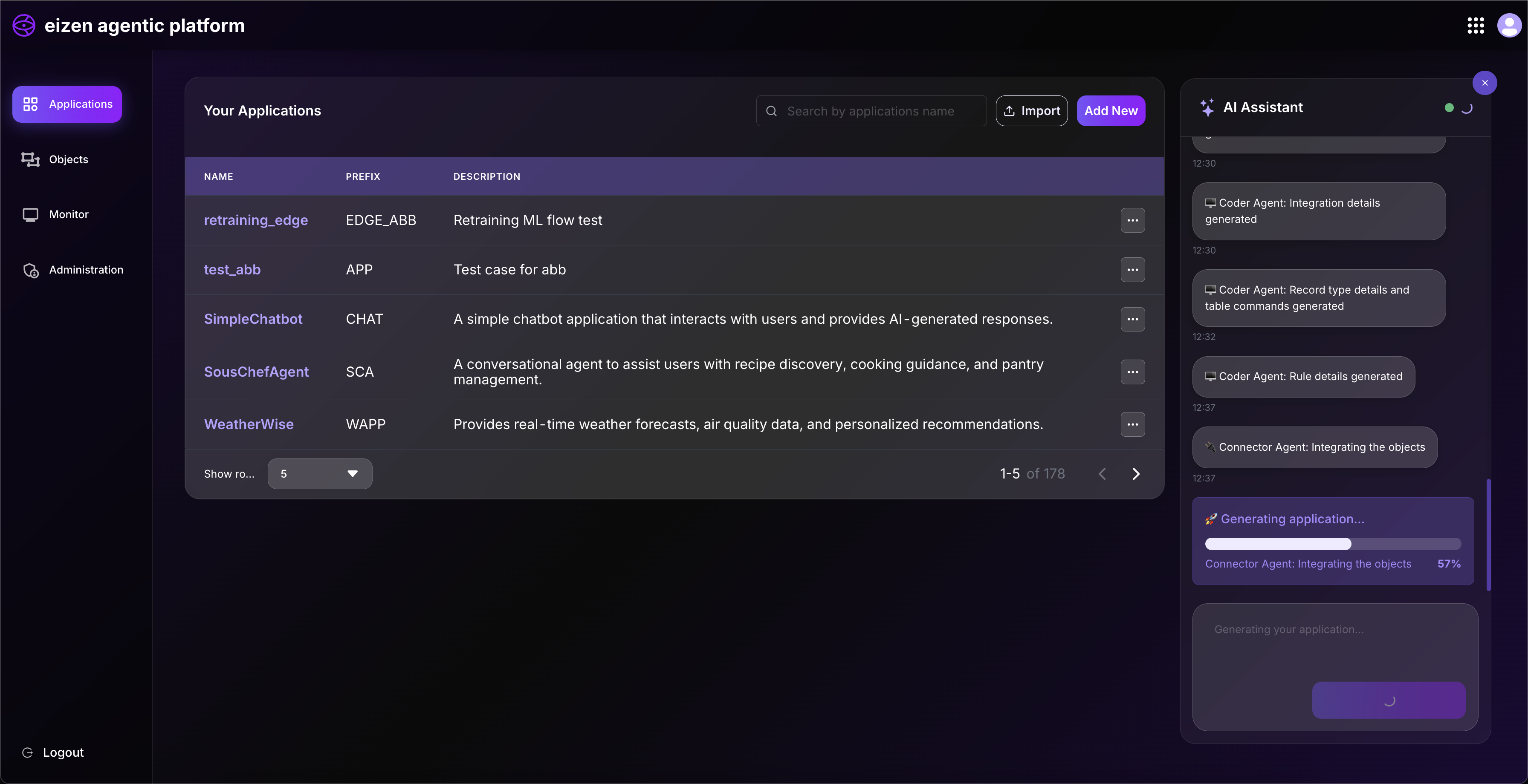This screenshot has width=1528, height=784.
Task: Open the test_abb application link
Action: coord(232,270)
